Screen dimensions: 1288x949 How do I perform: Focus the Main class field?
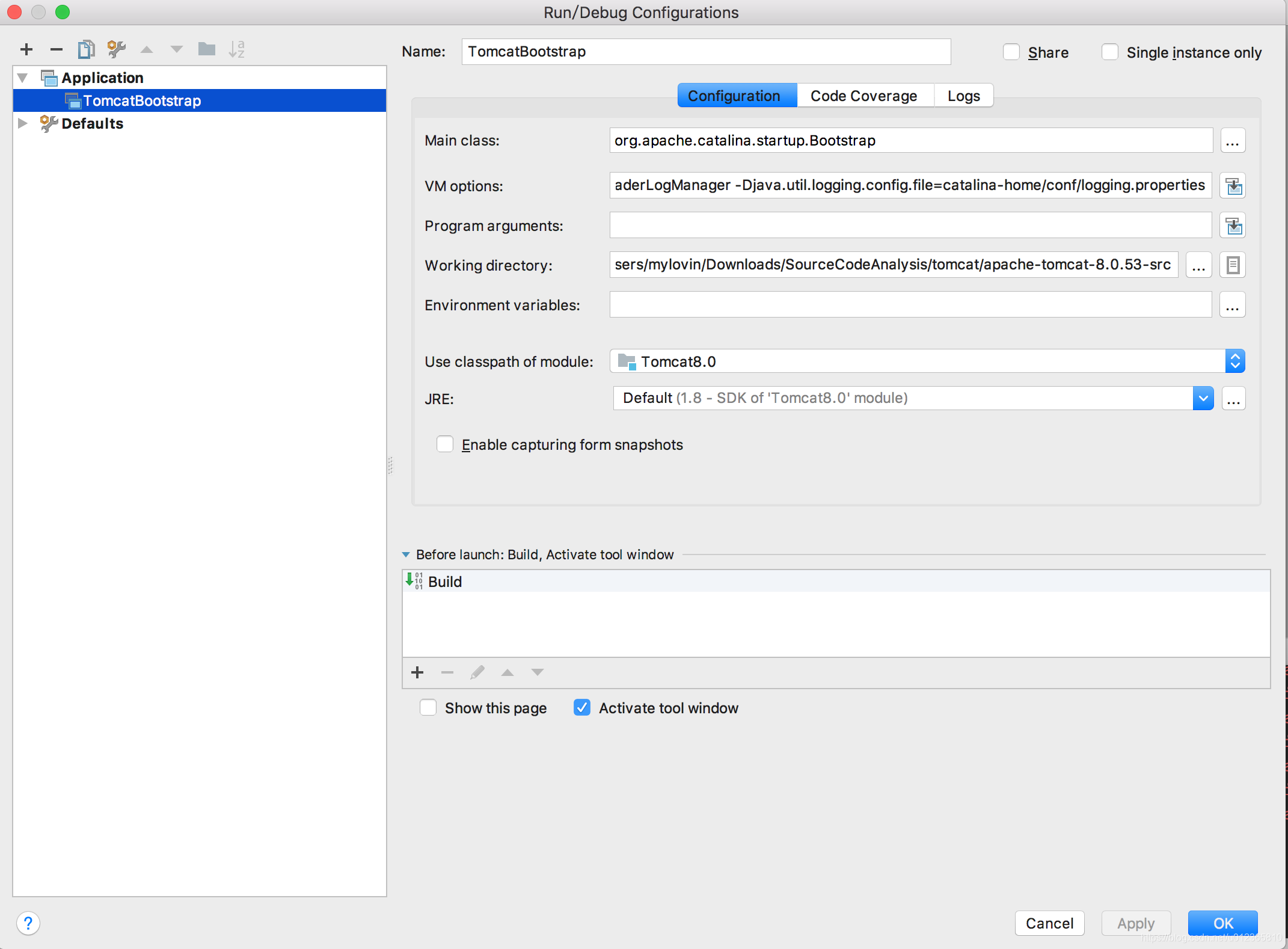tap(911, 141)
